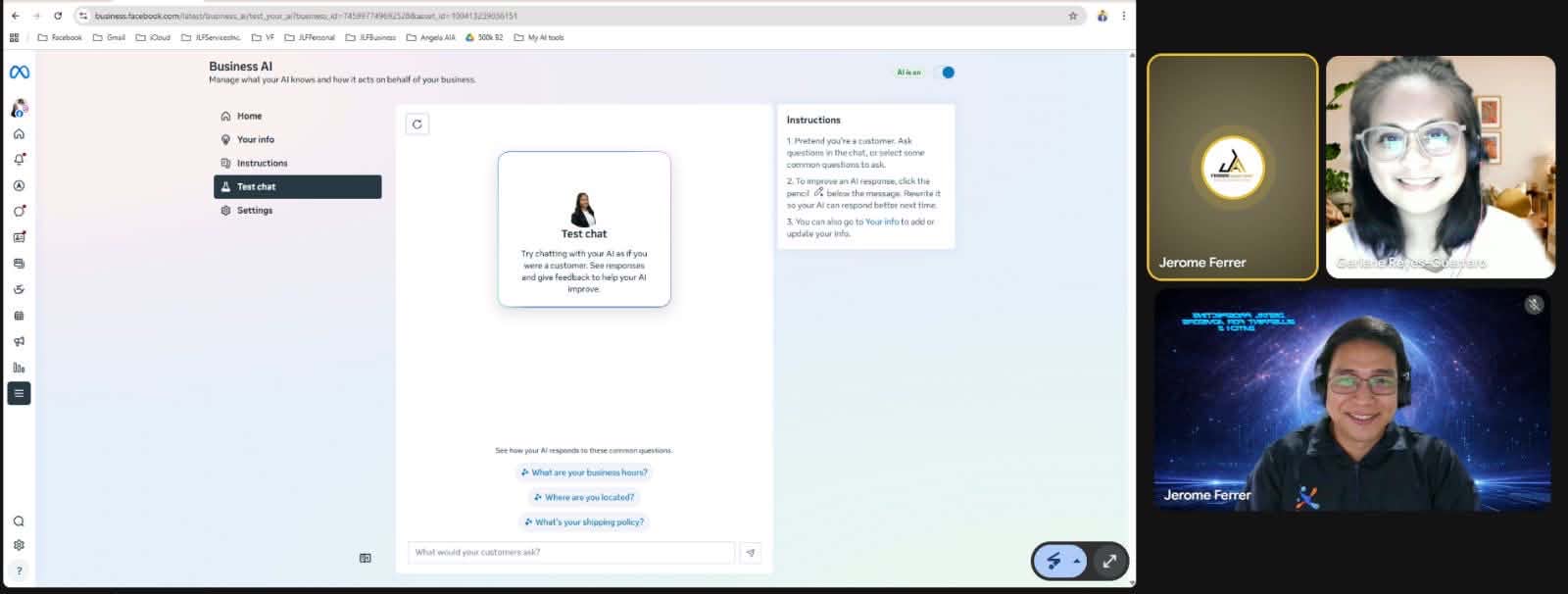1568x594 pixels.
Task: Open the JLFServicesInc bookmark folder
Action: 211,37
